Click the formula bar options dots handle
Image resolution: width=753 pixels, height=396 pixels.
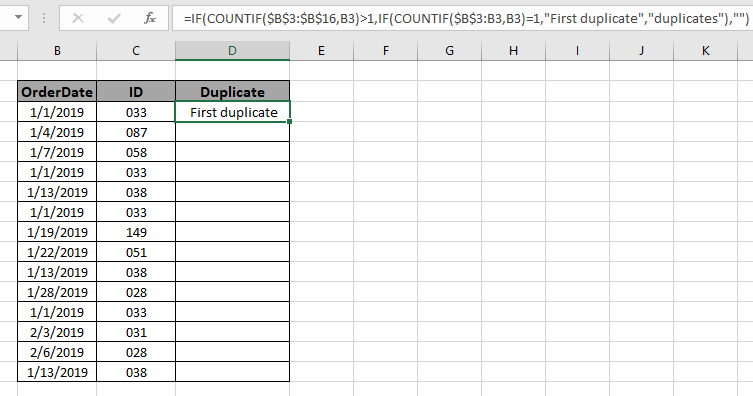(x=44, y=19)
